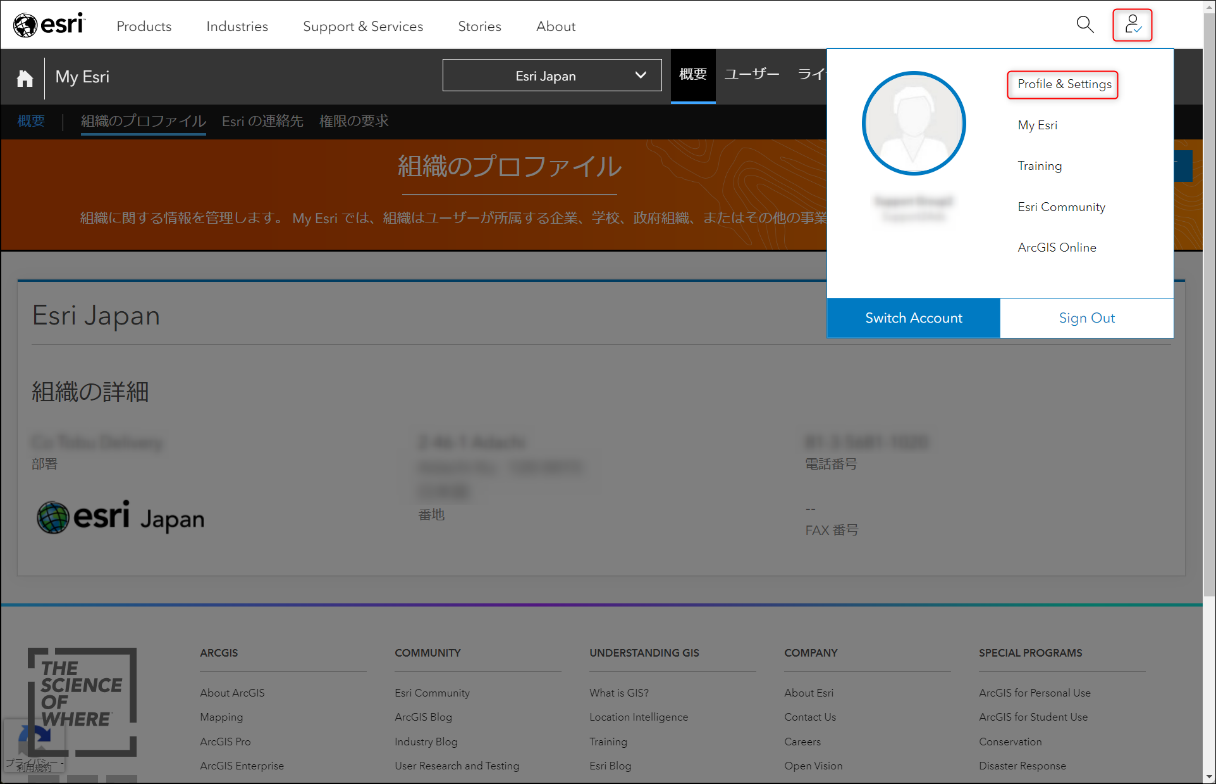
Task: Open the Stories menu
Action: (480, 26)
